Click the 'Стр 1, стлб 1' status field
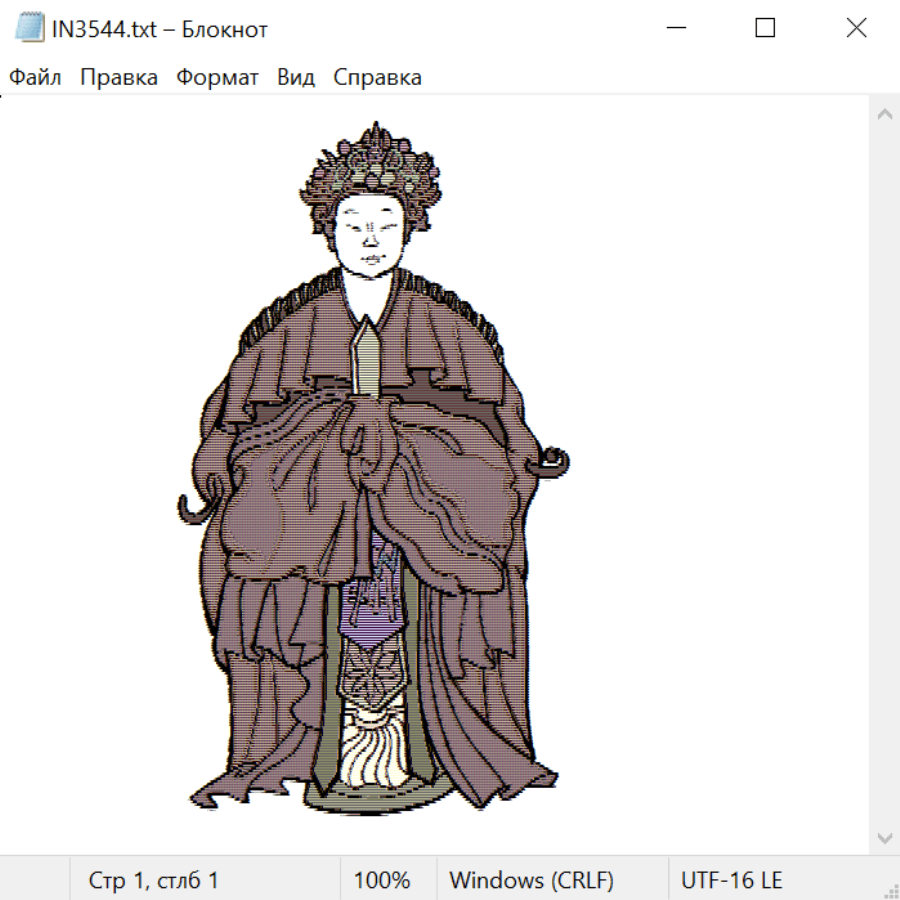 [x=153, y=881]
